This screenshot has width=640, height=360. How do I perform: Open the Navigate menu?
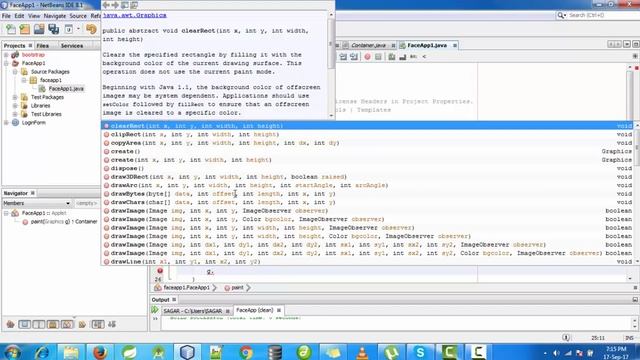[x=55, y=16]
